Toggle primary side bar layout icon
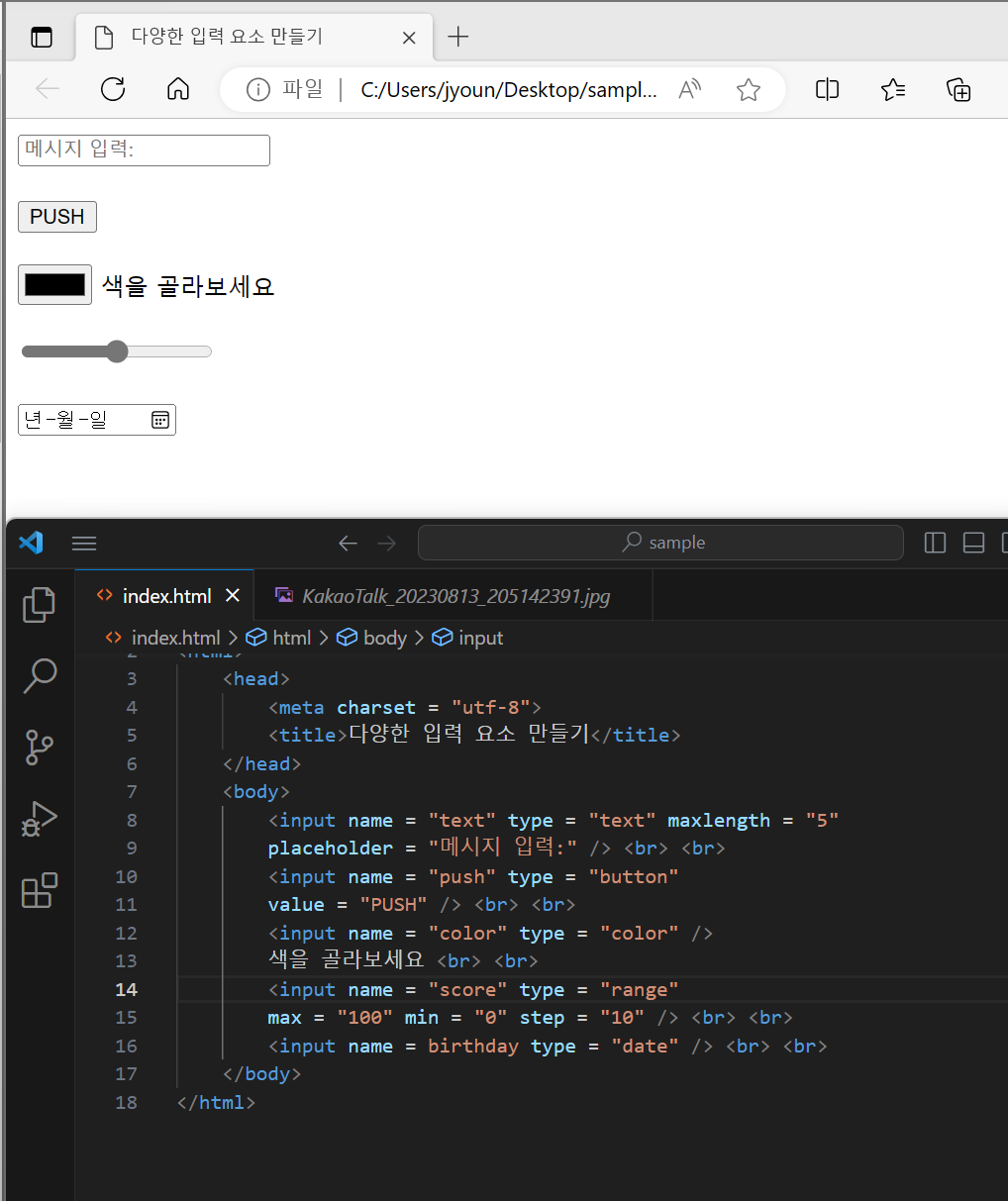1008x1201 pixels. tap(935, 543)
